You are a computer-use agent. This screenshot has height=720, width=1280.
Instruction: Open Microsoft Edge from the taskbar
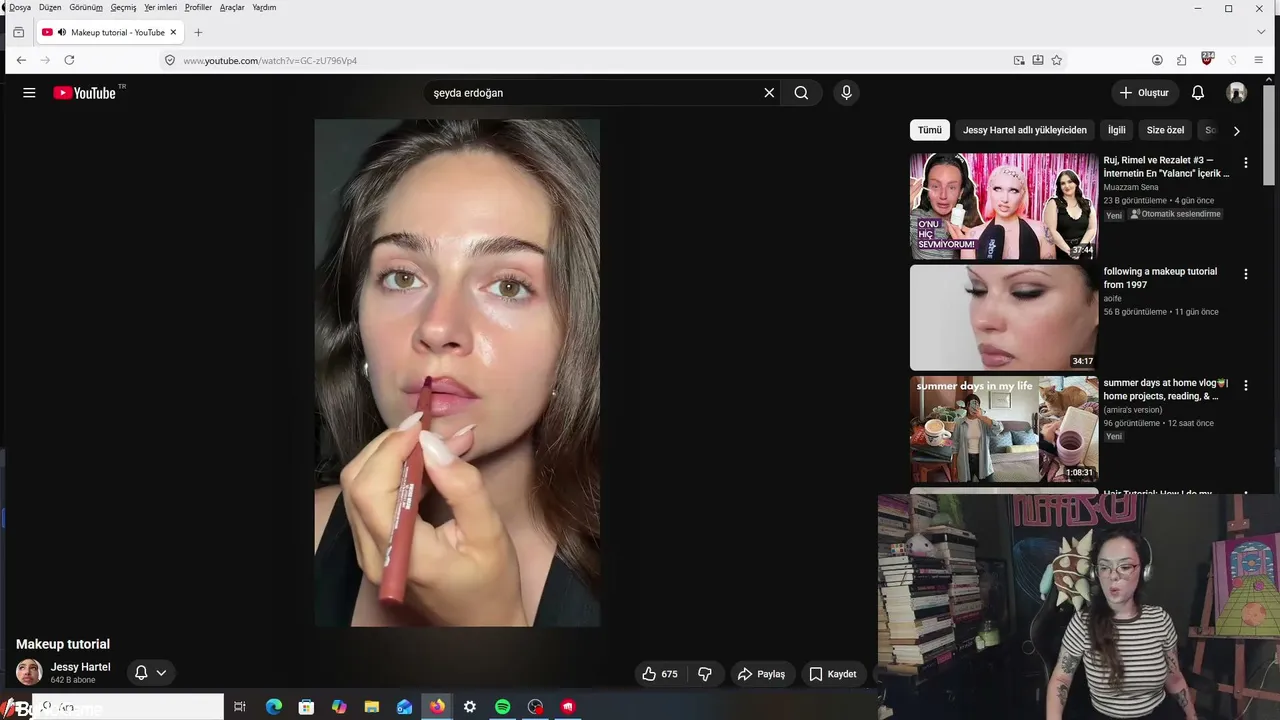(x=274, y=707)
